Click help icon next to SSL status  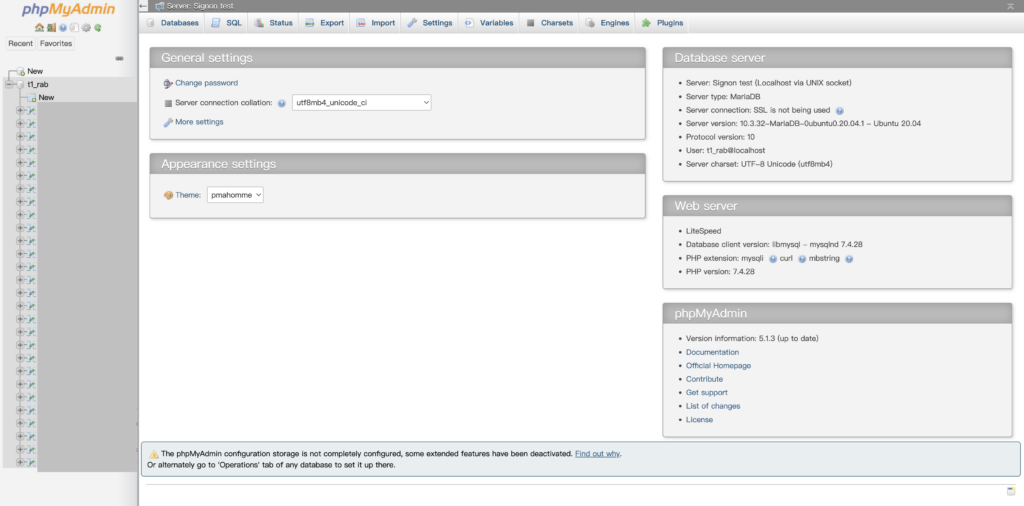[x=839, y=110]
